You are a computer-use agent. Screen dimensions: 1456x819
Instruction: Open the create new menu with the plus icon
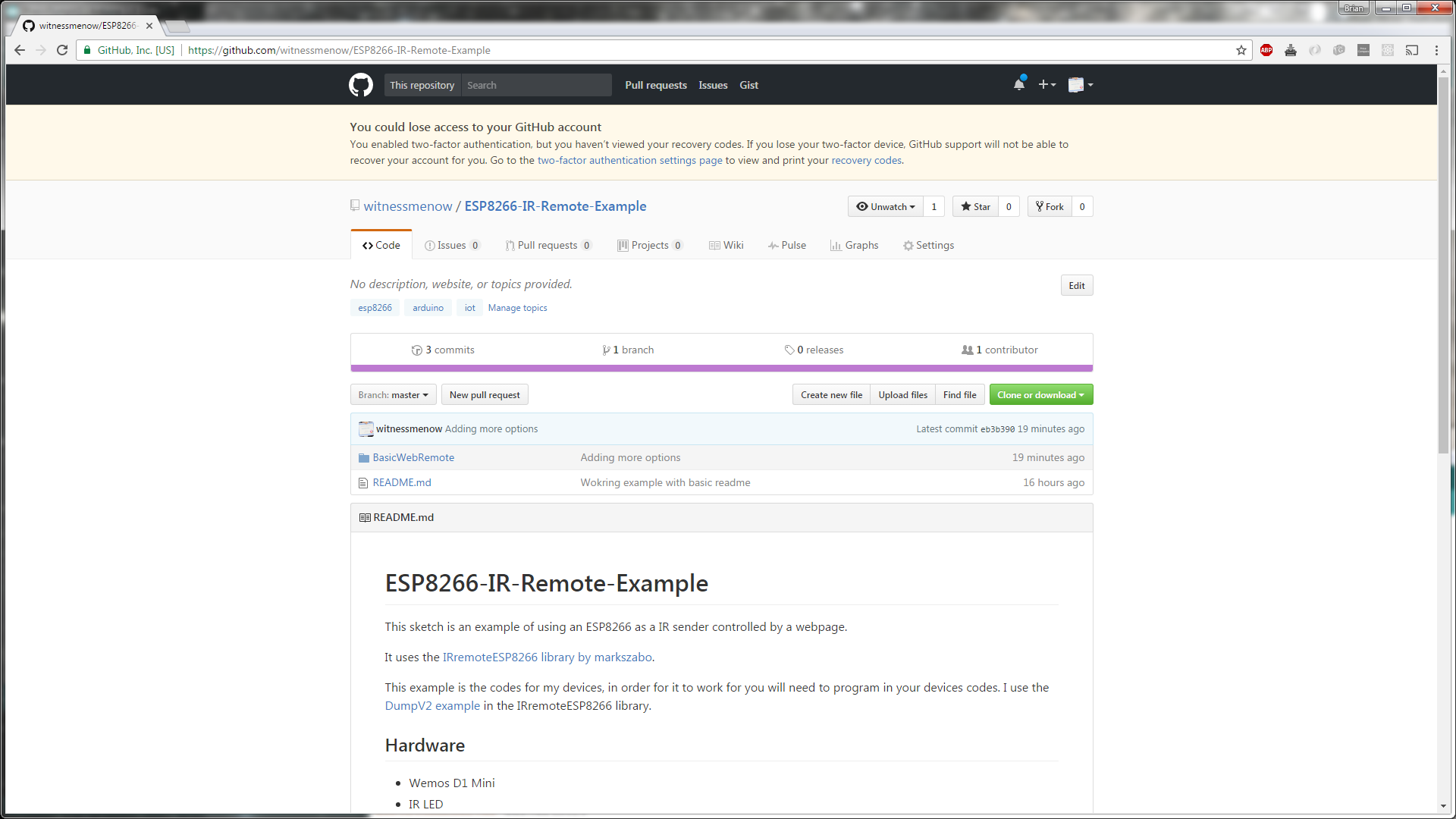[1046, 84]
